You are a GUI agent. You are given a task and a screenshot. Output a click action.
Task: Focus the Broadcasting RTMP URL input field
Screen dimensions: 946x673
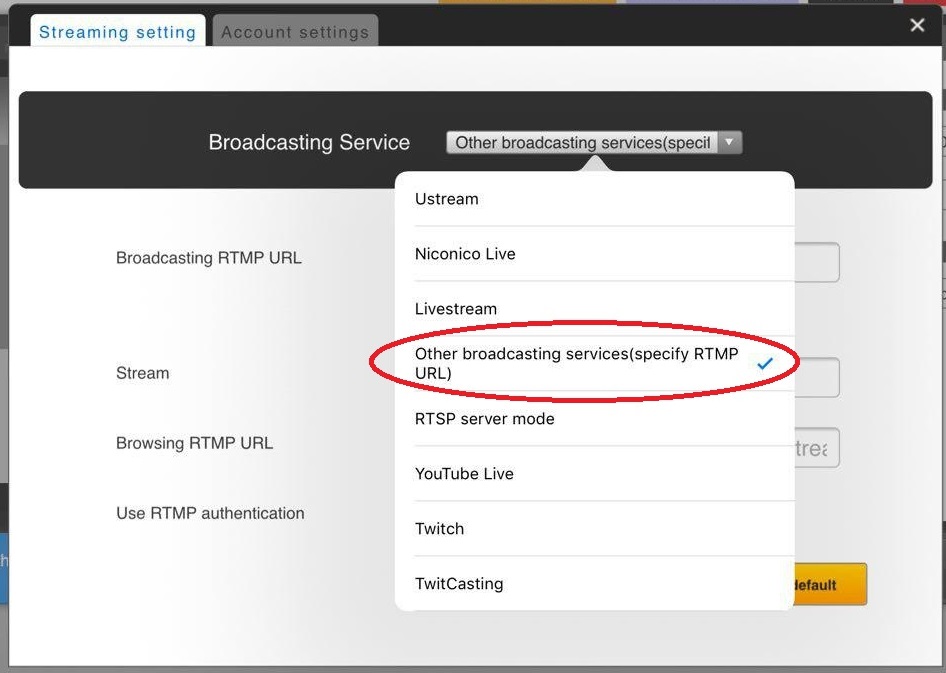click(816, 262)
